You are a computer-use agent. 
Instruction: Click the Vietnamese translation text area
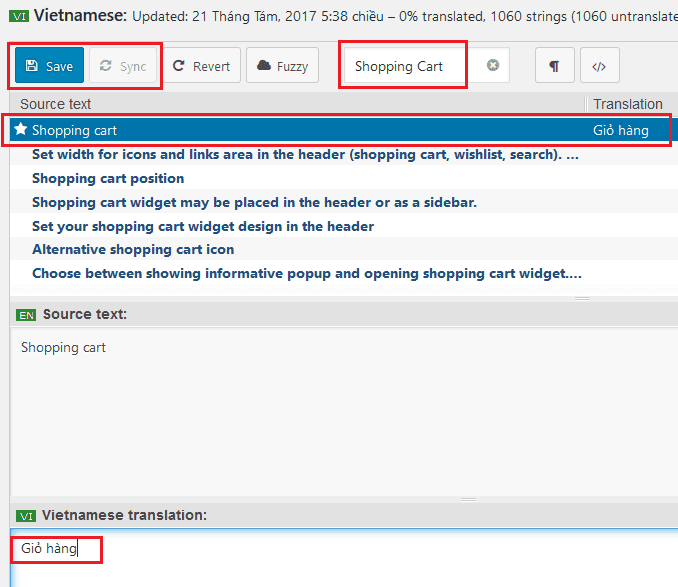coord(344,558)
